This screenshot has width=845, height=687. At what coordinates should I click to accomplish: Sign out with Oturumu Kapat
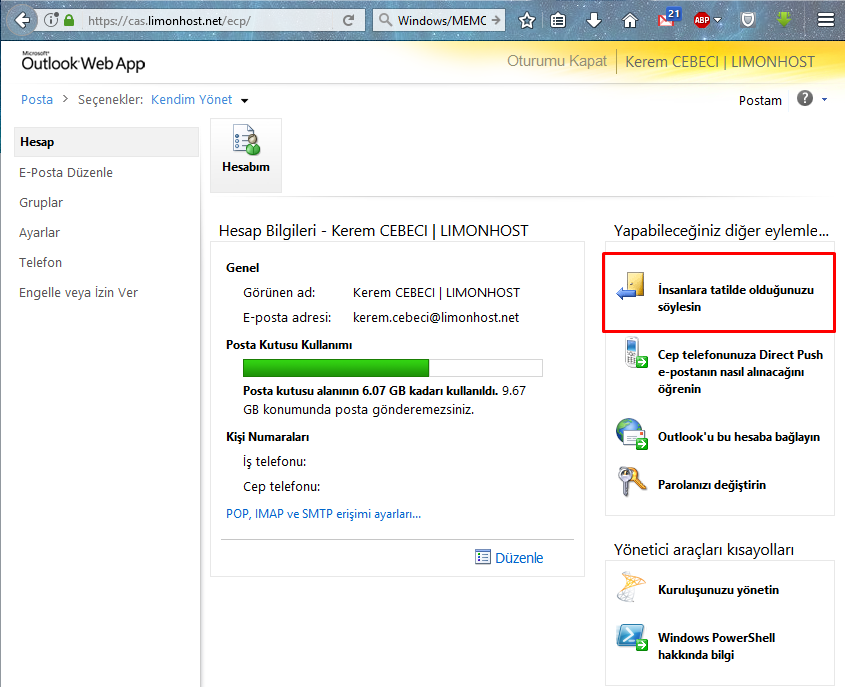pos(557,61)
